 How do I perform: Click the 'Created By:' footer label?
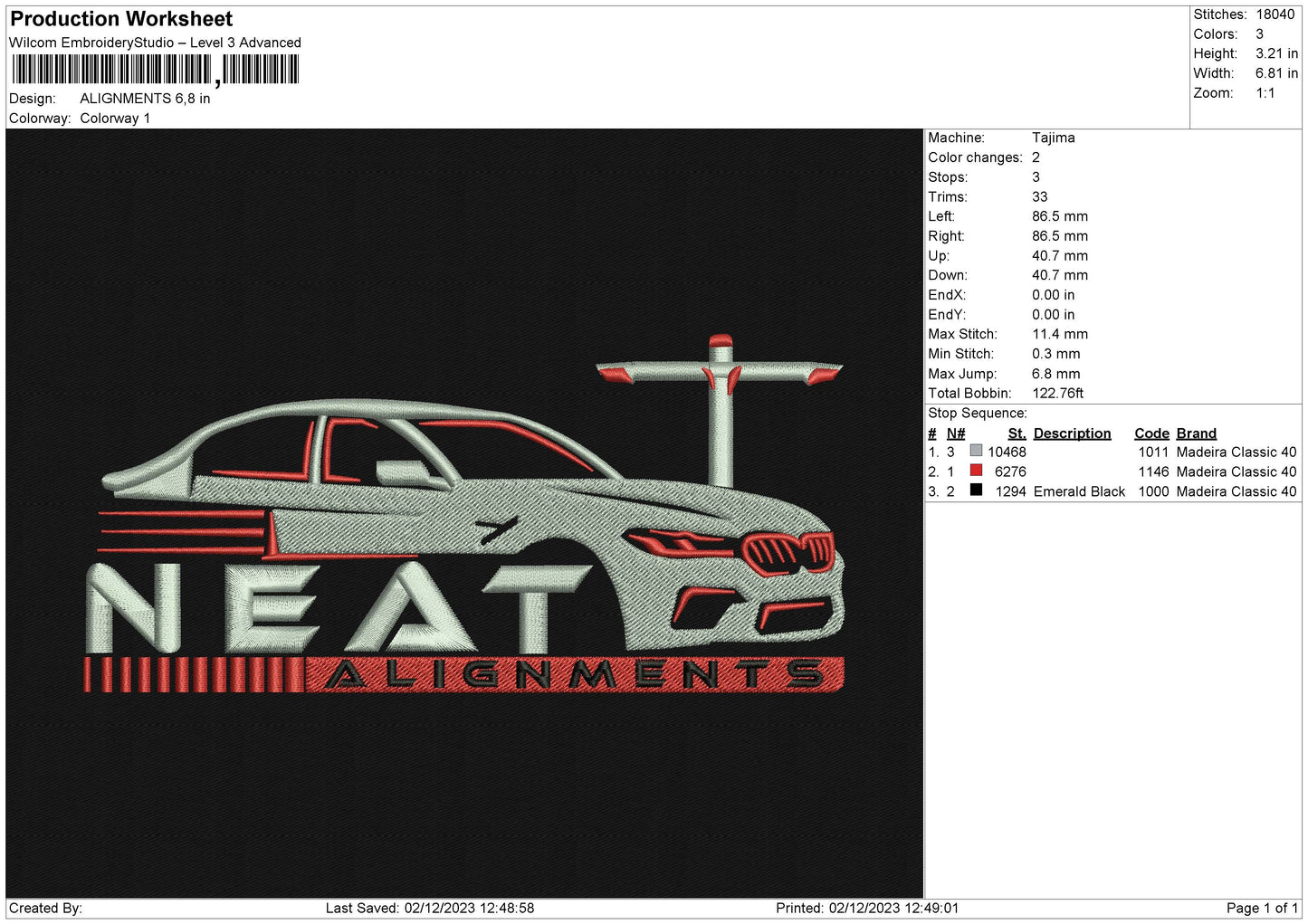pos(45,909)
